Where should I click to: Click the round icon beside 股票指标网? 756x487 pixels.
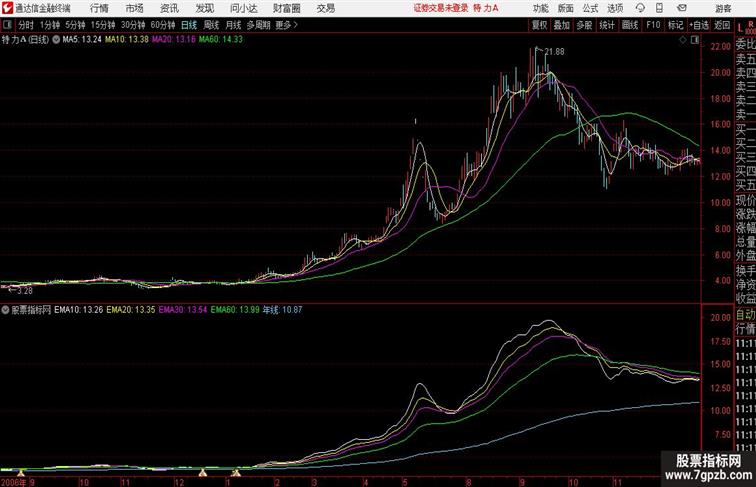[x=5, y=310]
